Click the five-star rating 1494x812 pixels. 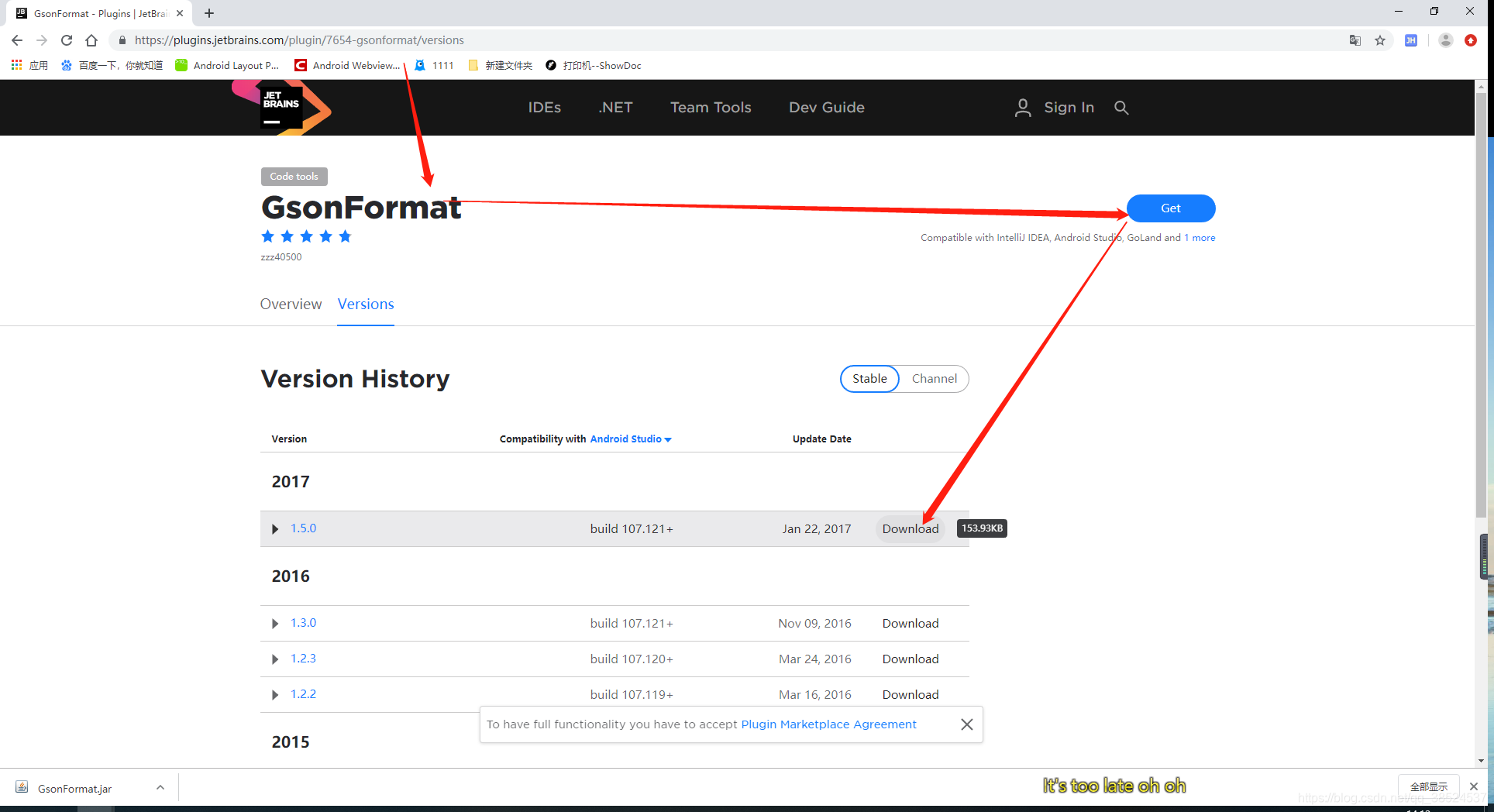coord(307,236)
